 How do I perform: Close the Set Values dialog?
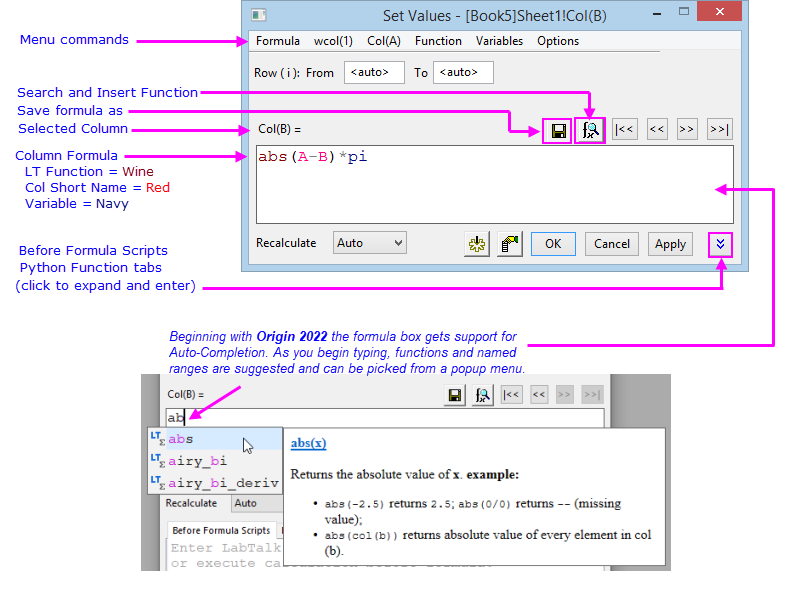tap(719, 11)
